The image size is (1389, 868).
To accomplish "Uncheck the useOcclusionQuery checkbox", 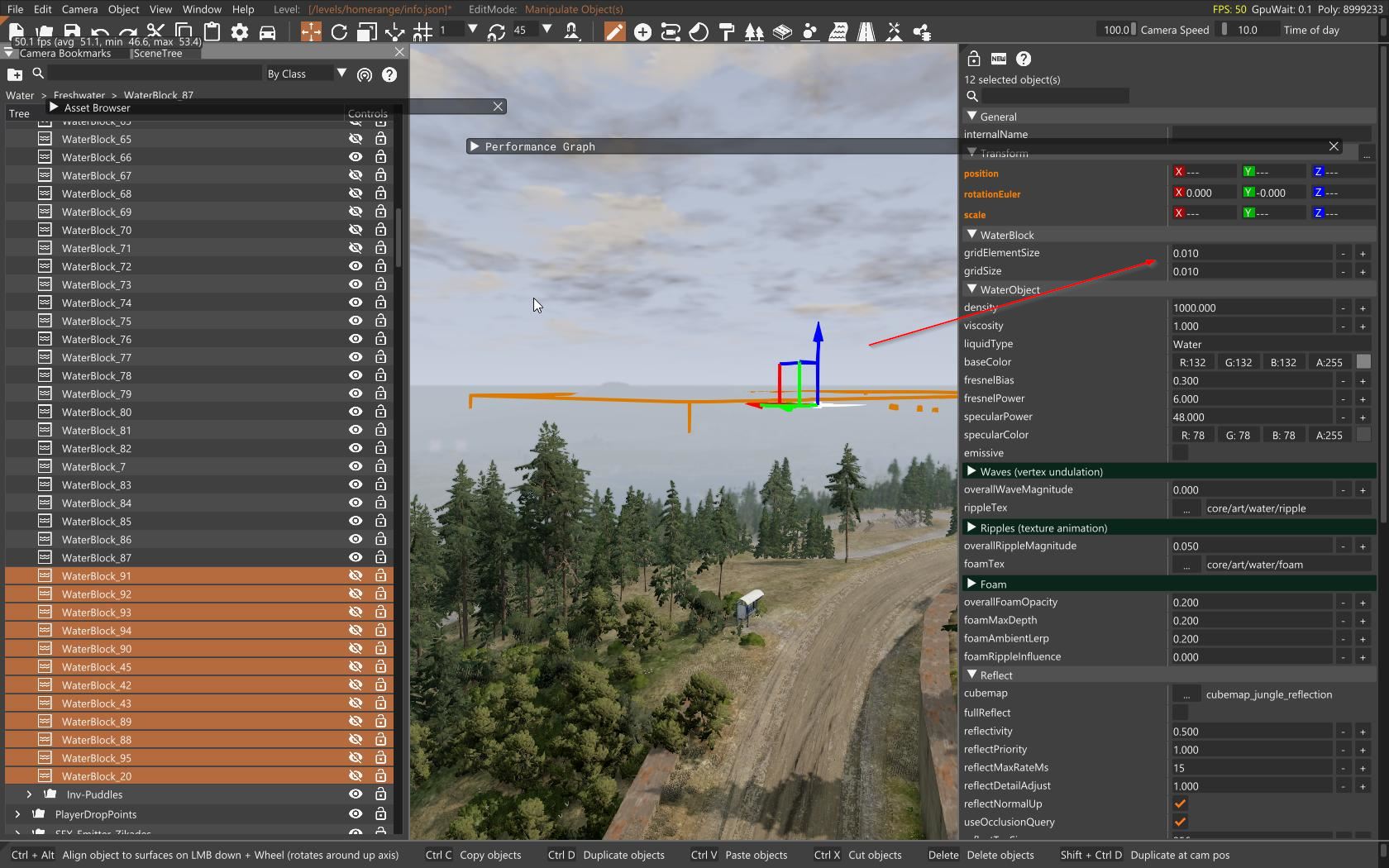I will click(x=1180, y=822).
